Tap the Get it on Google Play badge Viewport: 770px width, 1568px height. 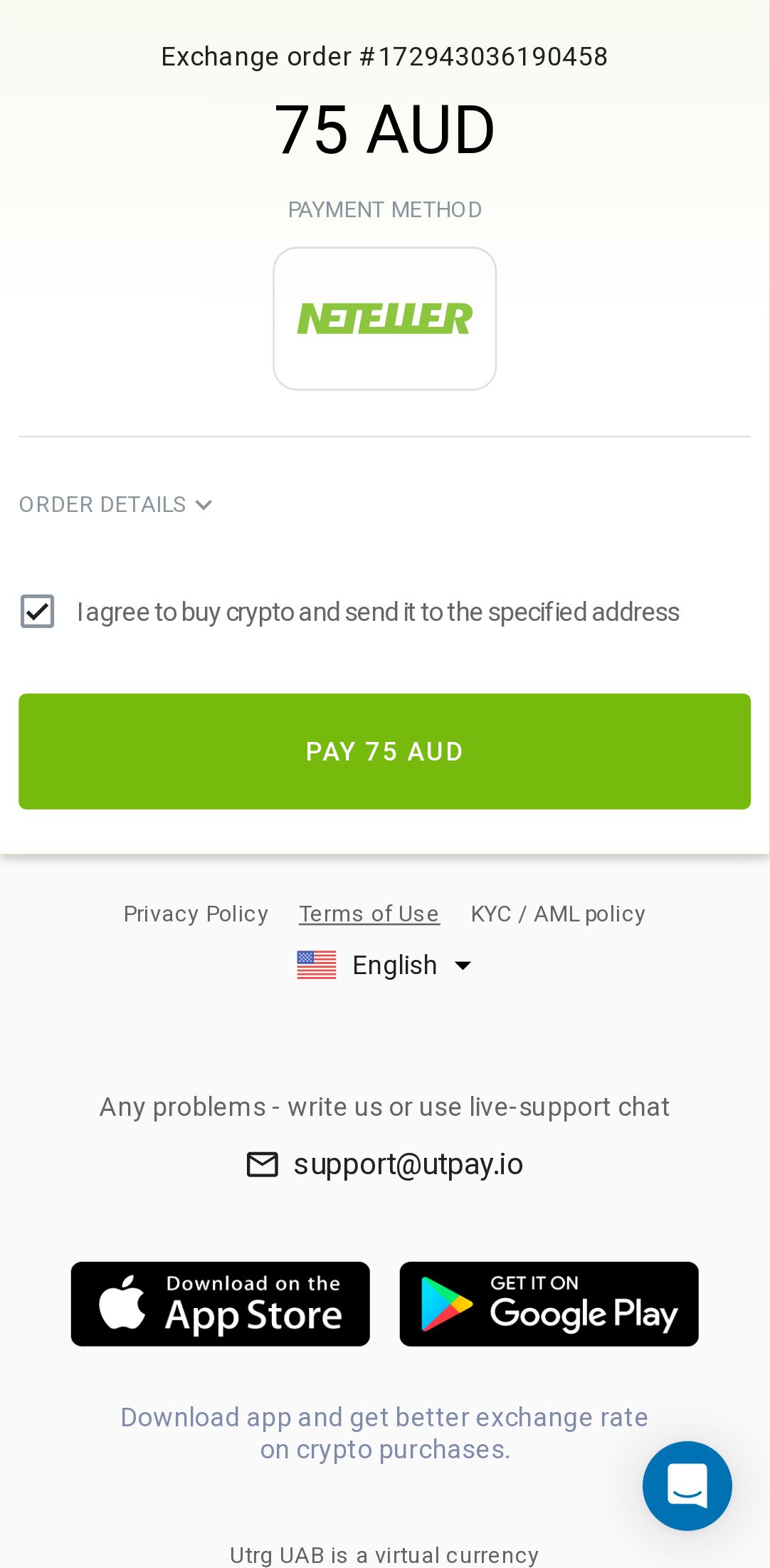549,1304
